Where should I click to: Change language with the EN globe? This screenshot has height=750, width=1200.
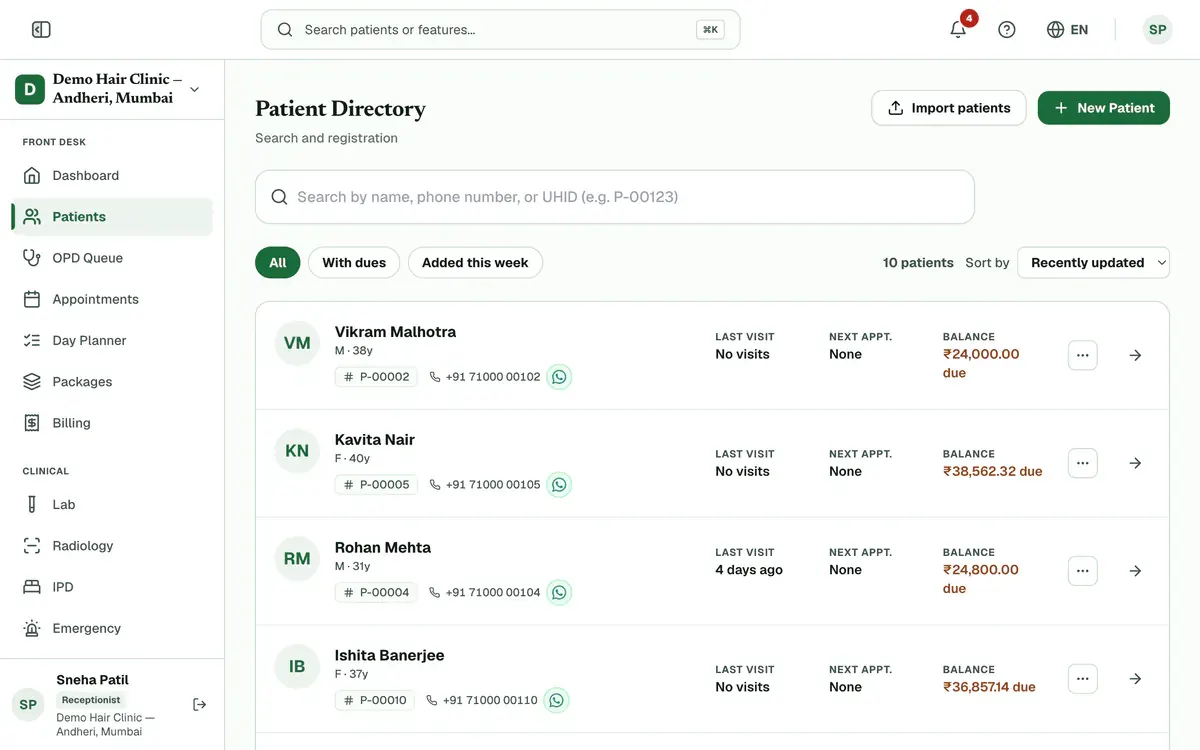point(1067,30)
